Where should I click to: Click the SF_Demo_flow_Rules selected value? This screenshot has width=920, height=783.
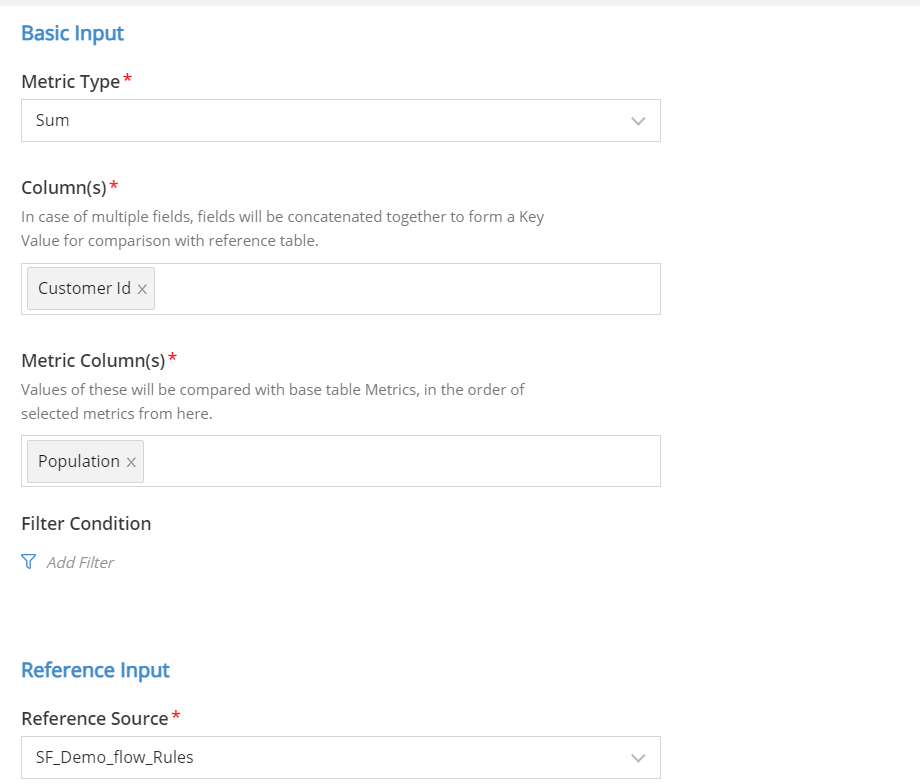[x=114, y=757]
